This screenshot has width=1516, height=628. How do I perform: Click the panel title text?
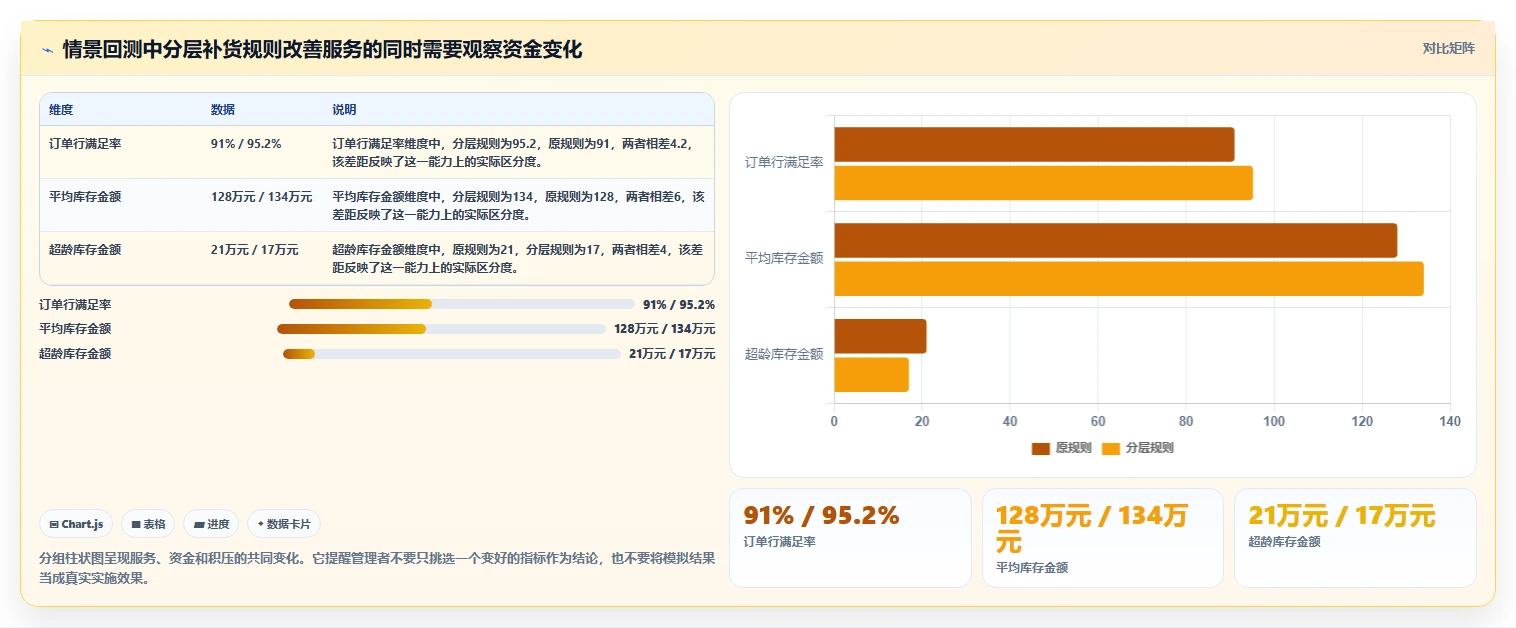pyautogui.click(x=322, y=49)
